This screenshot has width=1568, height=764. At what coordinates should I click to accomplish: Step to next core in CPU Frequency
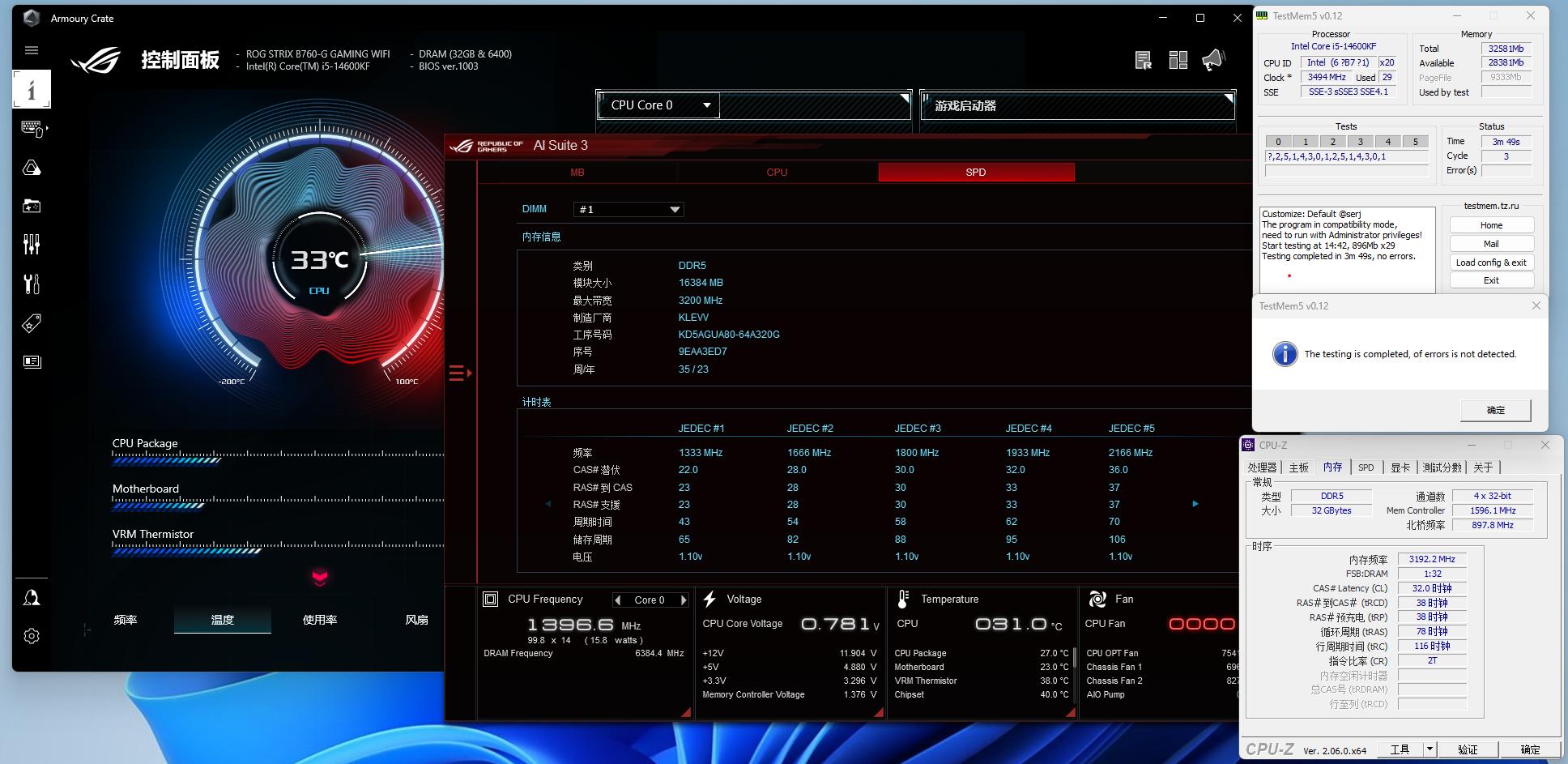tap(684, 600)
